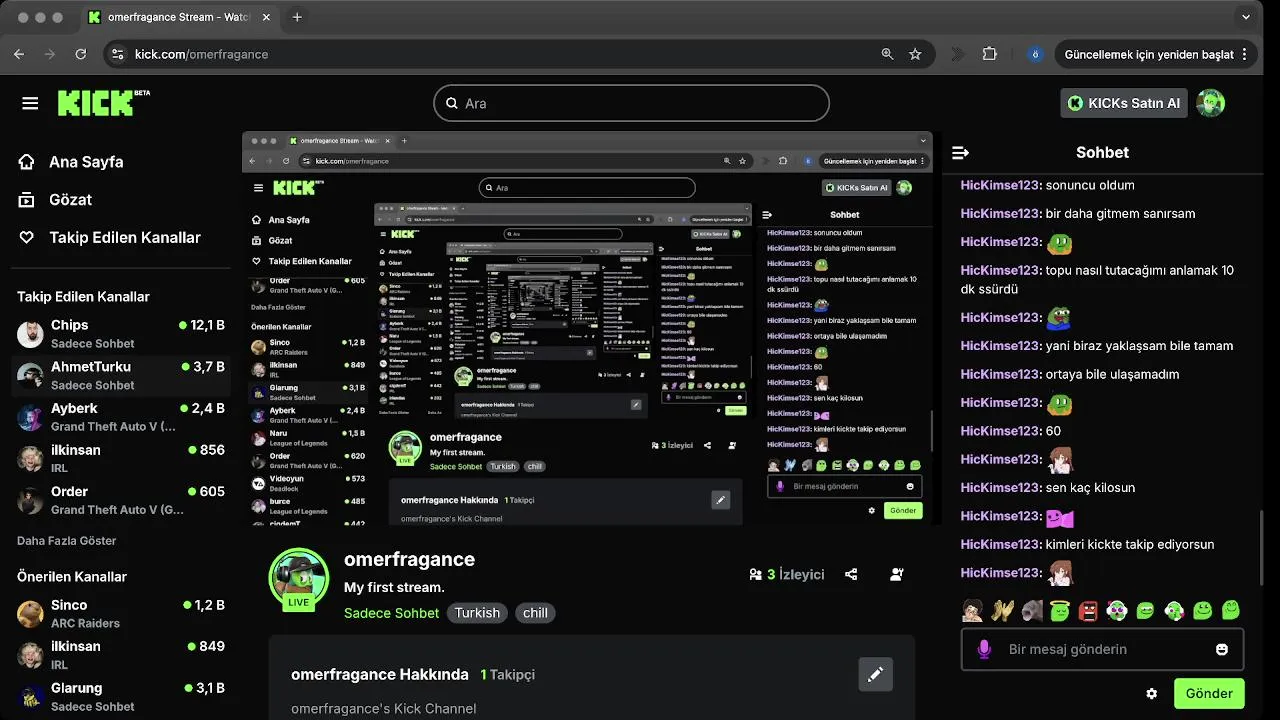The height and width of the screenshot is (720, 1280).
Task: Click the Turkish tag
Action: [x=477, y=613]
